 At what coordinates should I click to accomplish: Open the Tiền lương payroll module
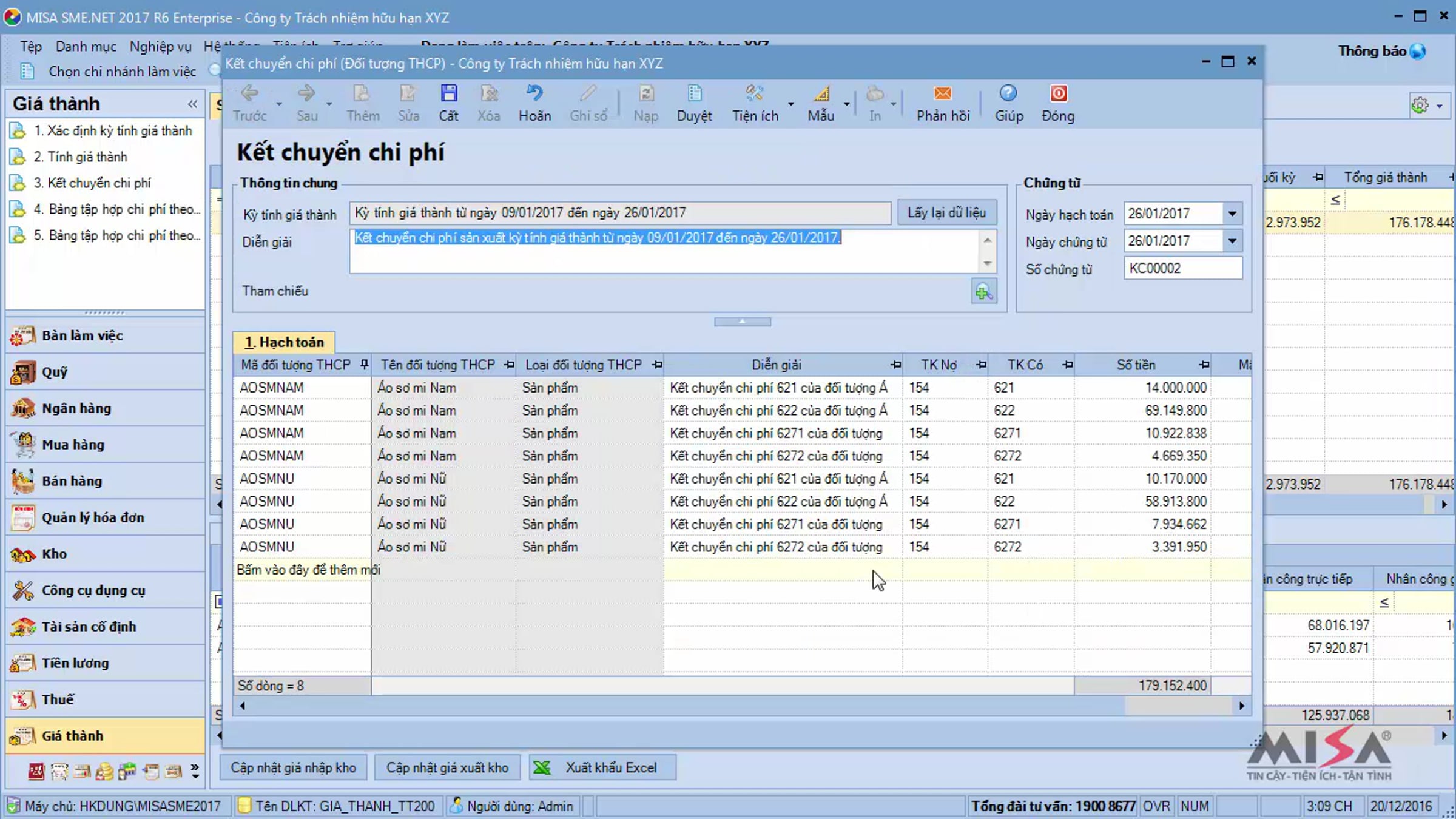point(106,663)
